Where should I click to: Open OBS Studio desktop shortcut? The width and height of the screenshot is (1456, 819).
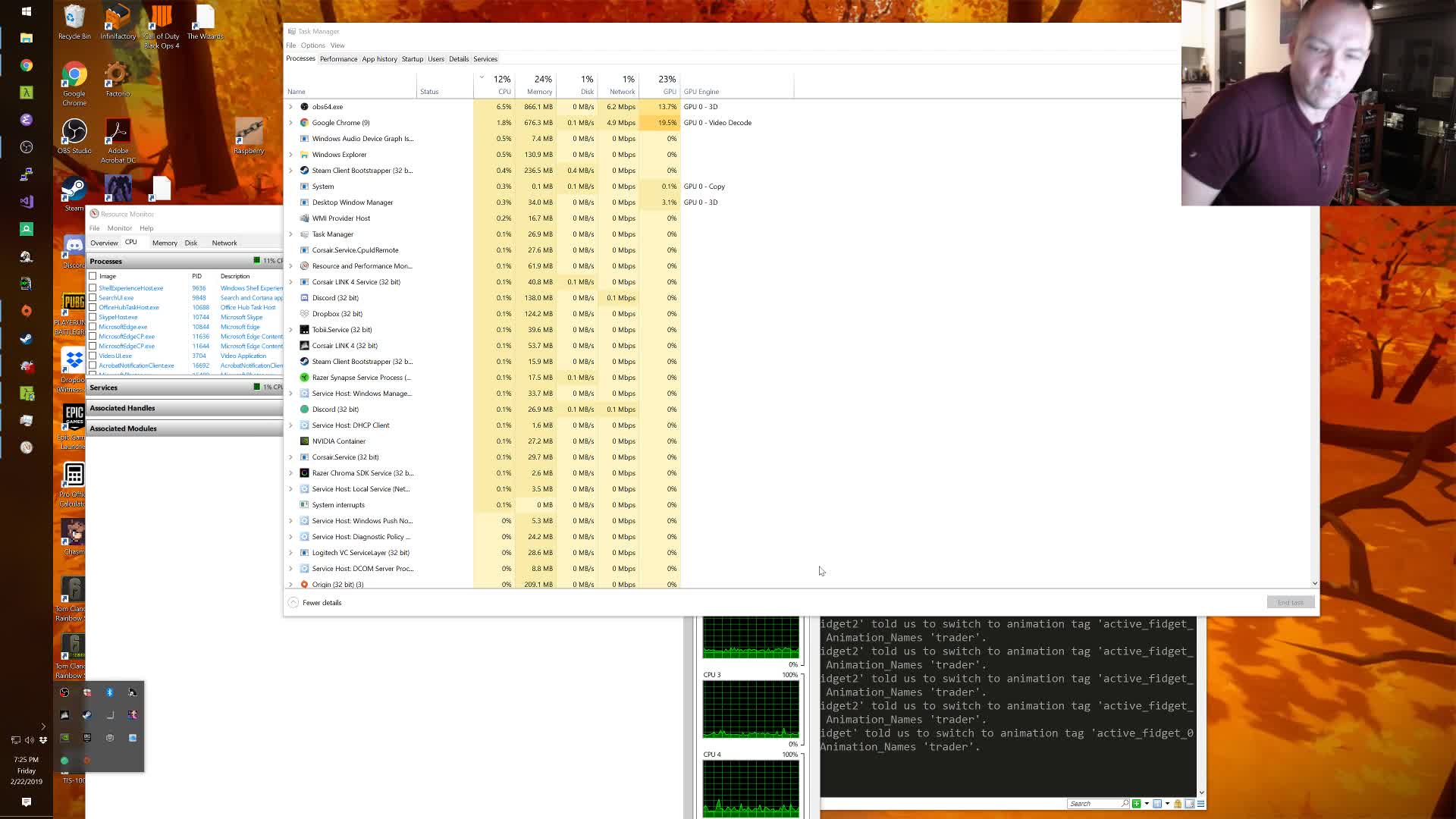74,136
